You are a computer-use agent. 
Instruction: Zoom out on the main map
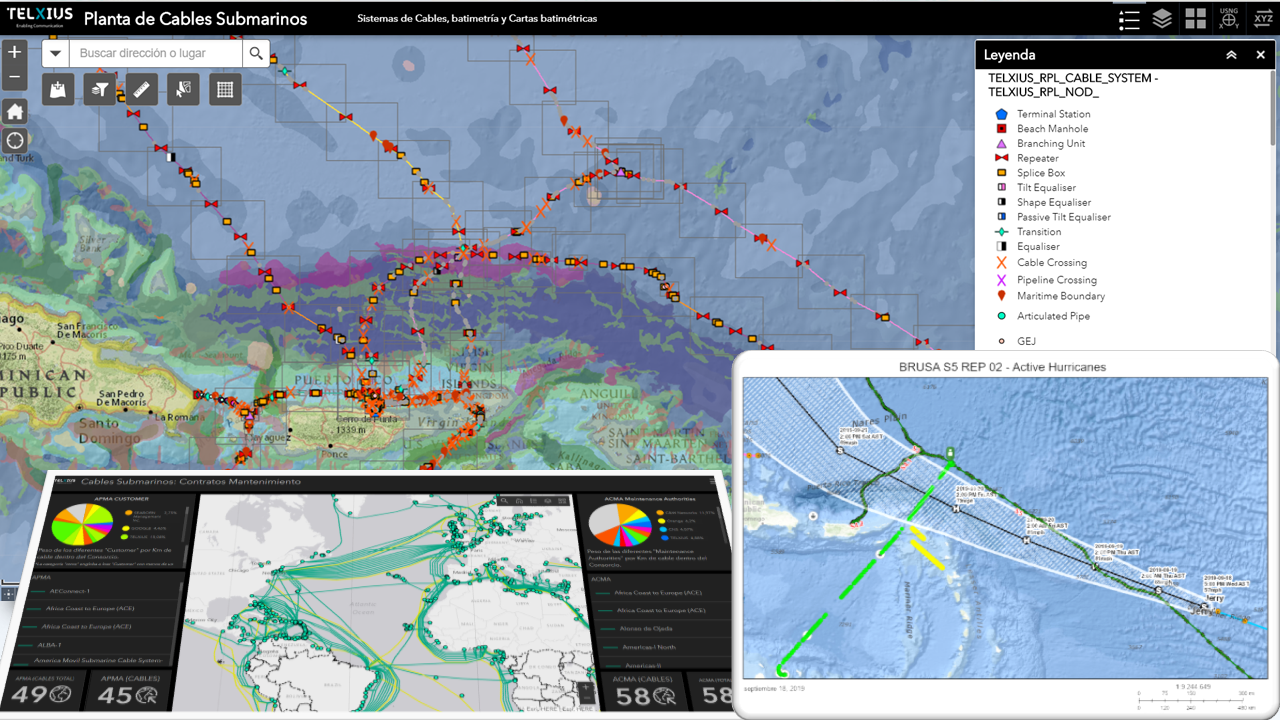pyautogui.click(x=14, y=76)
